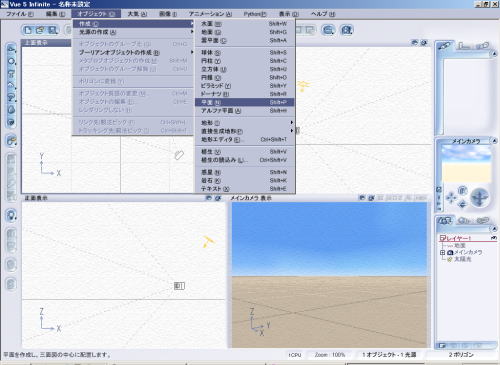Click the four-arrow camera move control
The width and height of the screenshot is (500, 365).
coord(451,197)
